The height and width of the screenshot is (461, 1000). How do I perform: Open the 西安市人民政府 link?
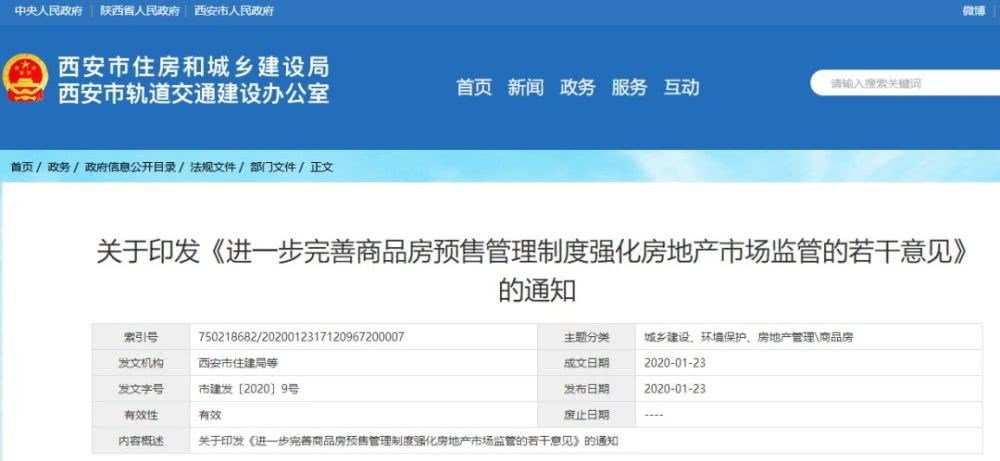pyautogui.click(x=233, y=11)
